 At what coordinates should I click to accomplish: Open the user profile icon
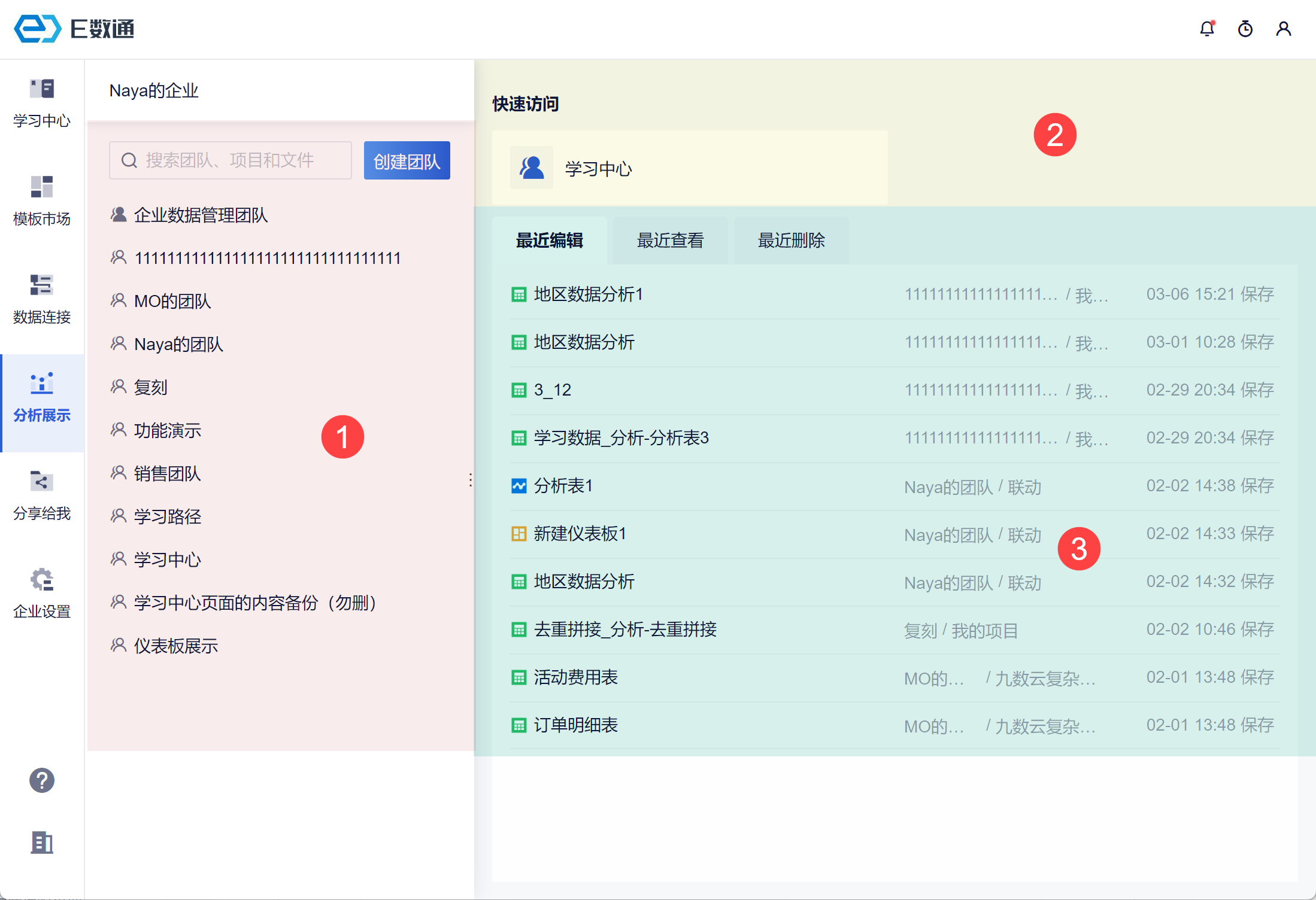point(1283,29)
